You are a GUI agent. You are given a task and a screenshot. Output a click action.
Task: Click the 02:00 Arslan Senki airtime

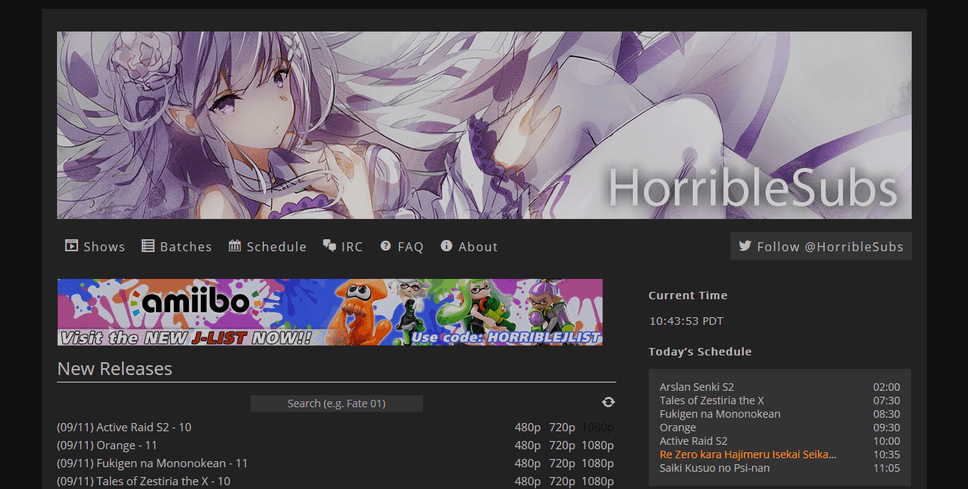click(887, 387)
